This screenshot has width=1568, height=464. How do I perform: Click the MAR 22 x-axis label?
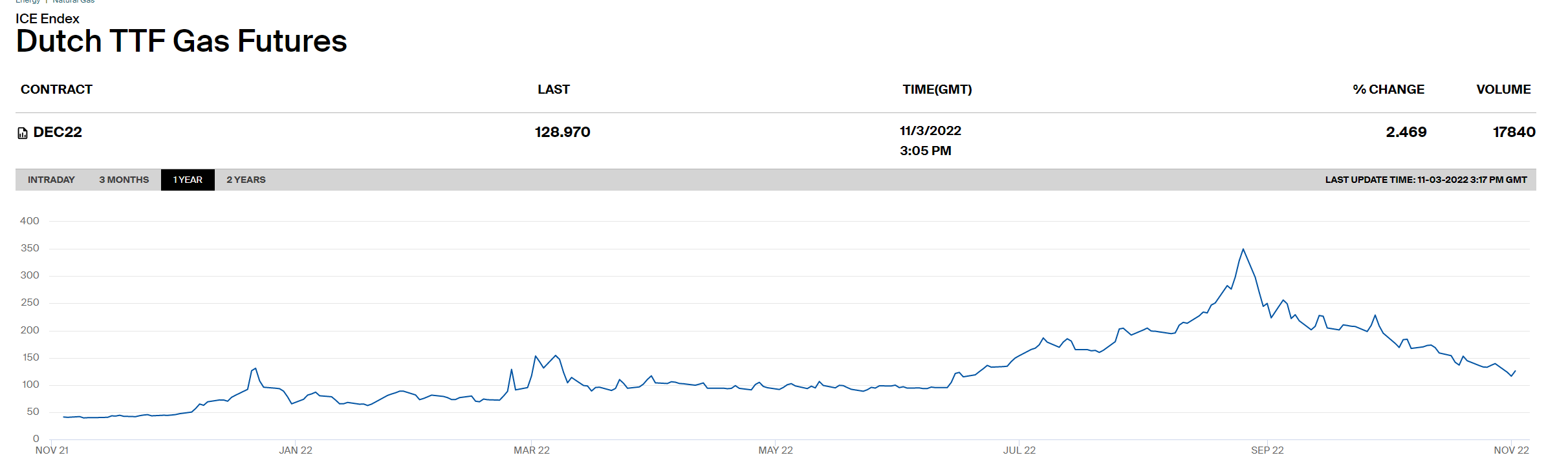pos(532,450)
